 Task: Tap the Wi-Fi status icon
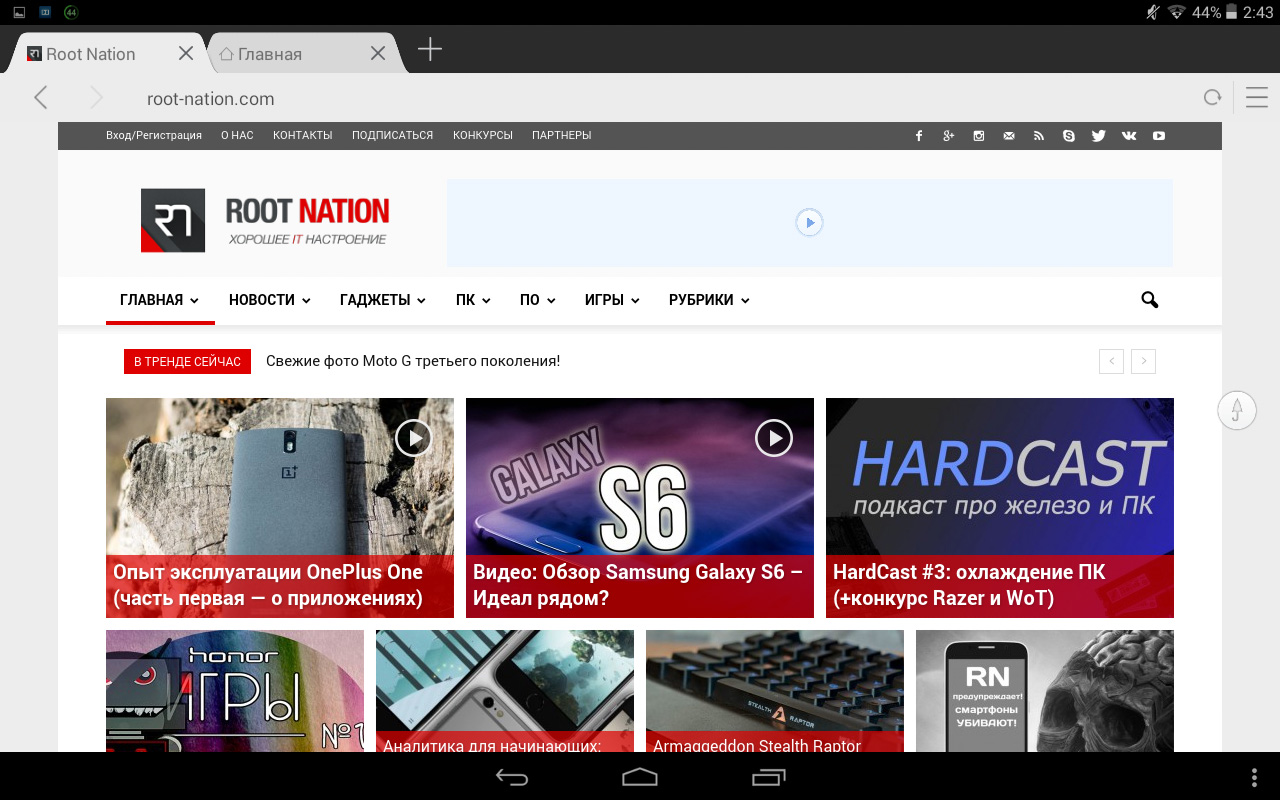1176,12
